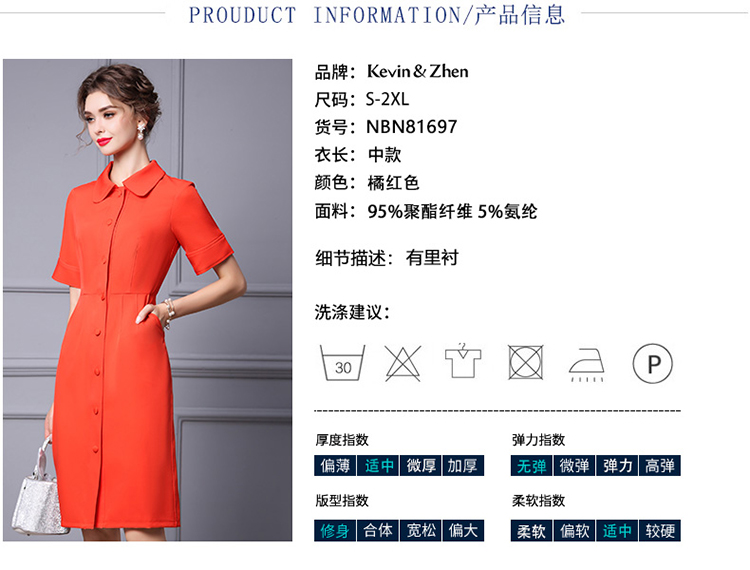This screenshot has height=570, width=750.
Task: Click the circled P dry-clean icon
Action: pos(652,363)
